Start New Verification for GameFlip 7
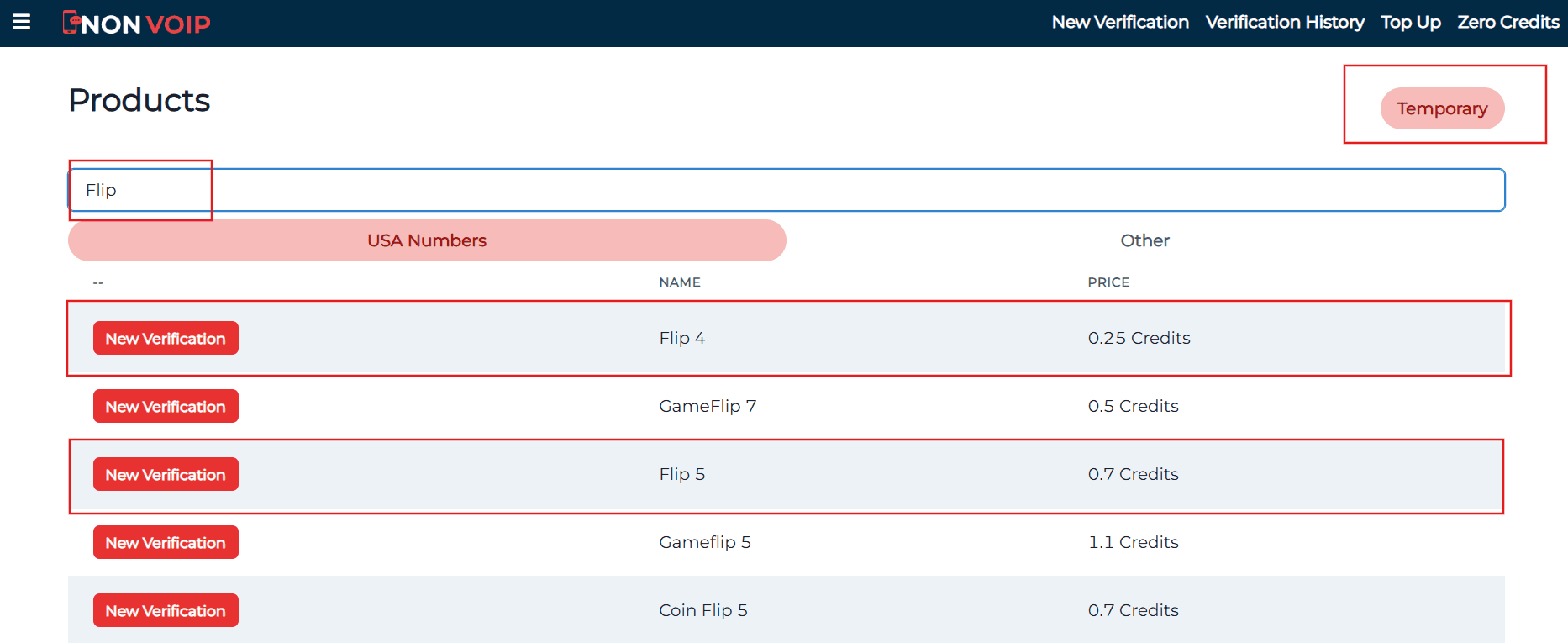The width and height of the screenshot is (1568, 643). pyautogui.click(x=166, y=406)
